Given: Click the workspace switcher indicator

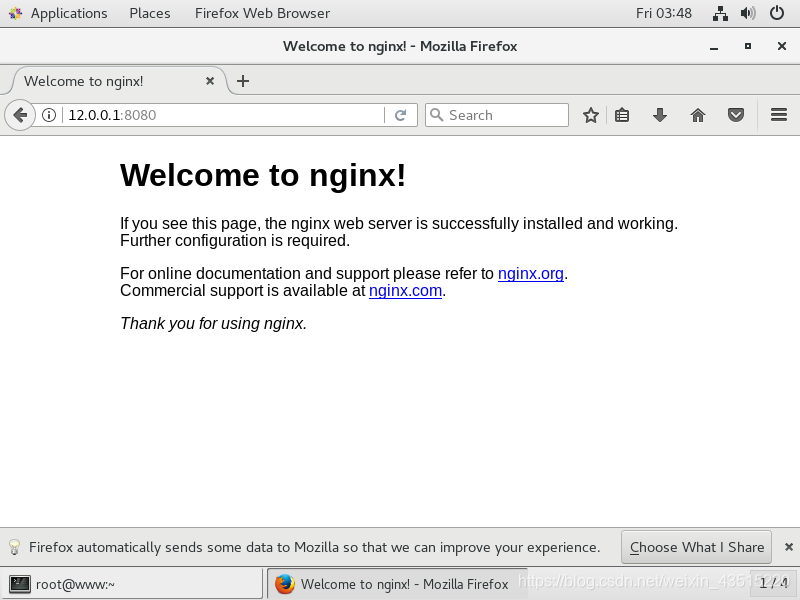Looking at the screenshot, I should click(773, 583).
